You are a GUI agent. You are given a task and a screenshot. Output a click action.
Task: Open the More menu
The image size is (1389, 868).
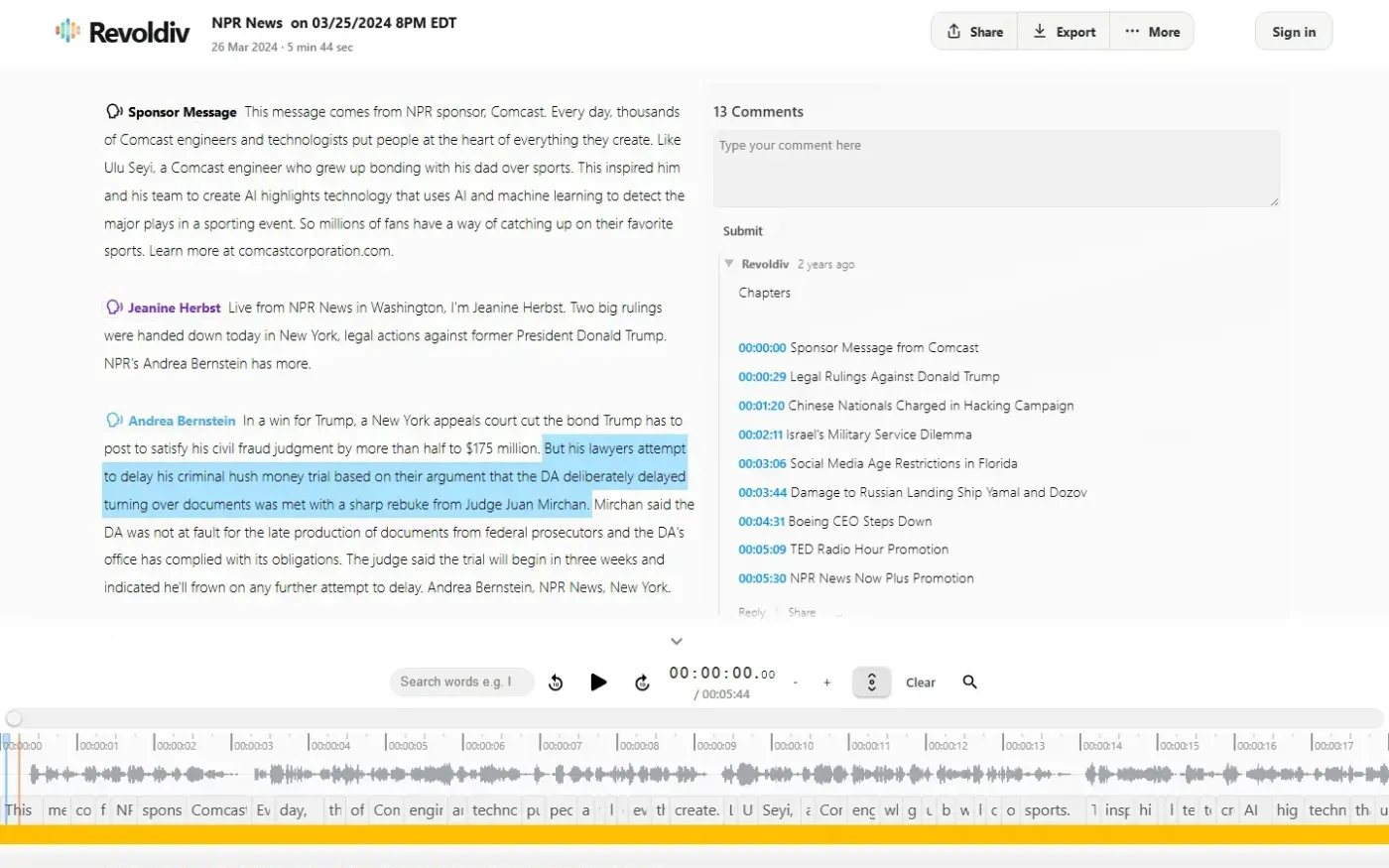tap(1152, 32)
